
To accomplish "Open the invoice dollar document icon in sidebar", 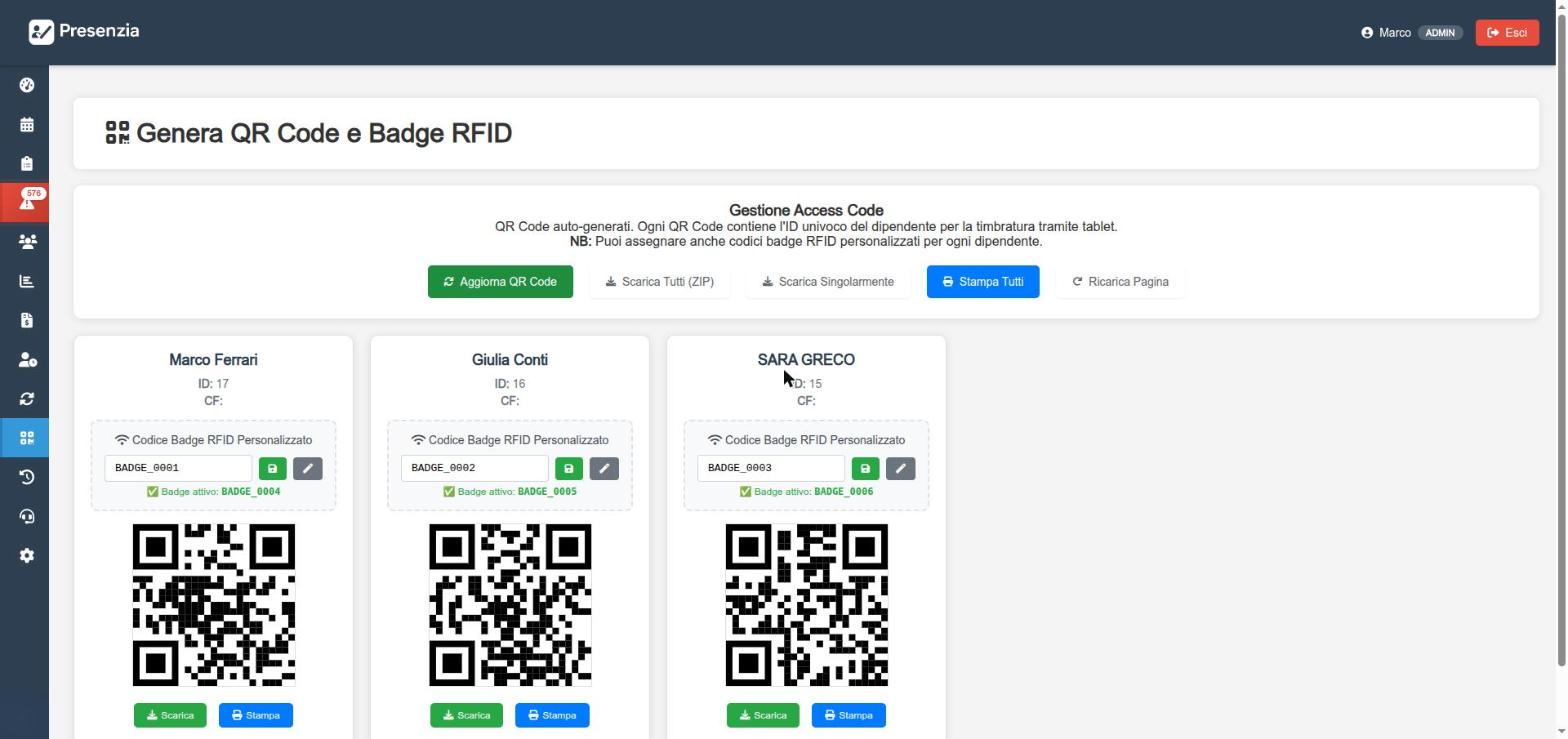I will click(x=27, y=320).
